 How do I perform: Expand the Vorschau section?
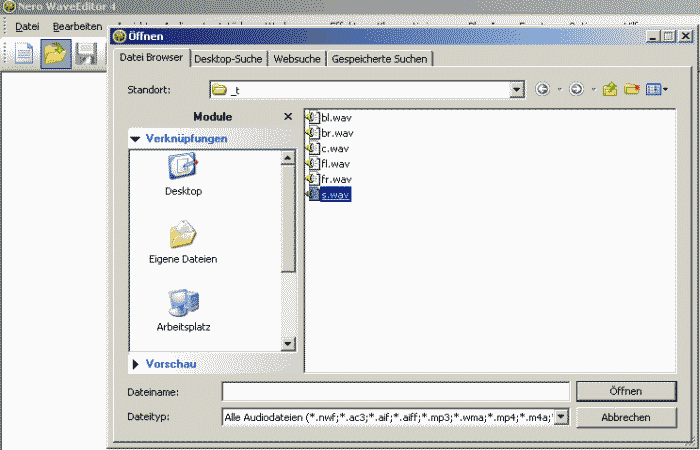click(x=137, y=364)
